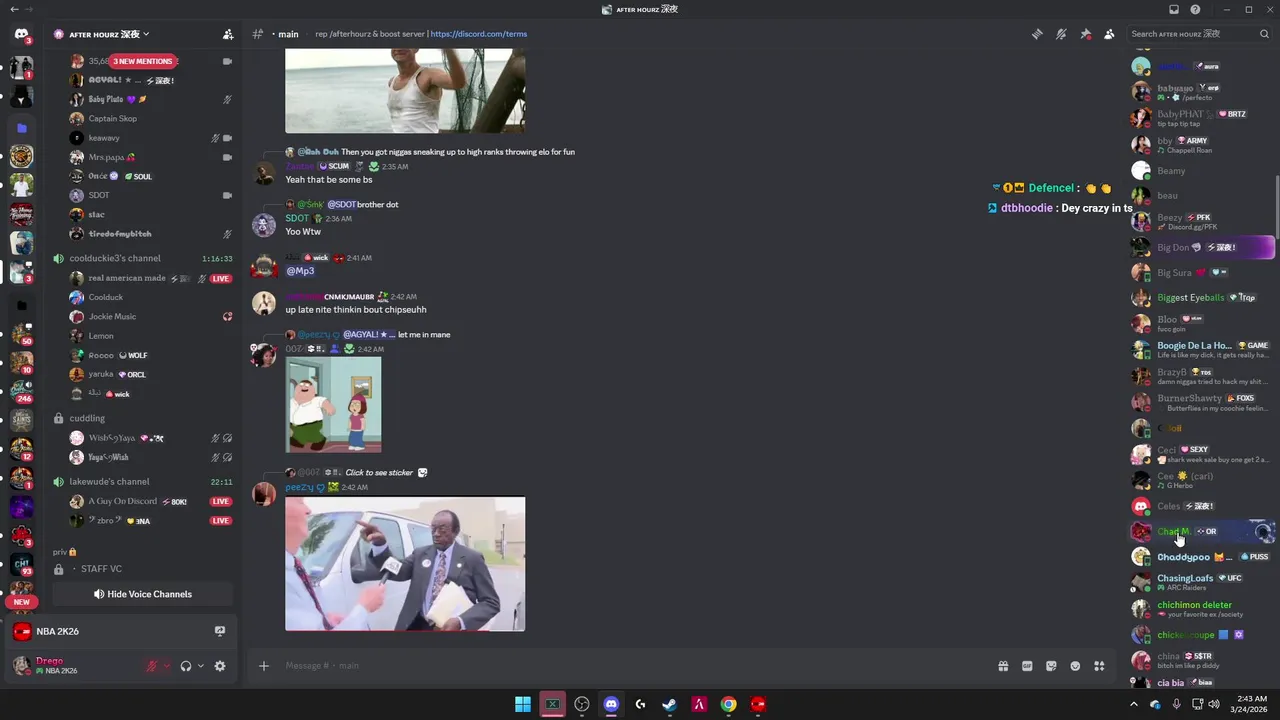Select user Lemon in voice channel
This screenshot has height=720, width=1280.
150,336
